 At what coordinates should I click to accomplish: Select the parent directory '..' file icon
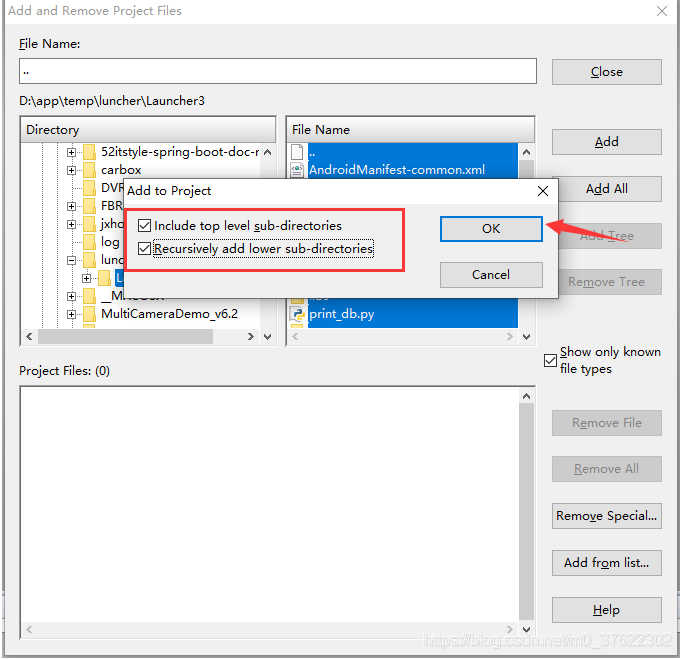pyautogui.click(x=298, y=152)
